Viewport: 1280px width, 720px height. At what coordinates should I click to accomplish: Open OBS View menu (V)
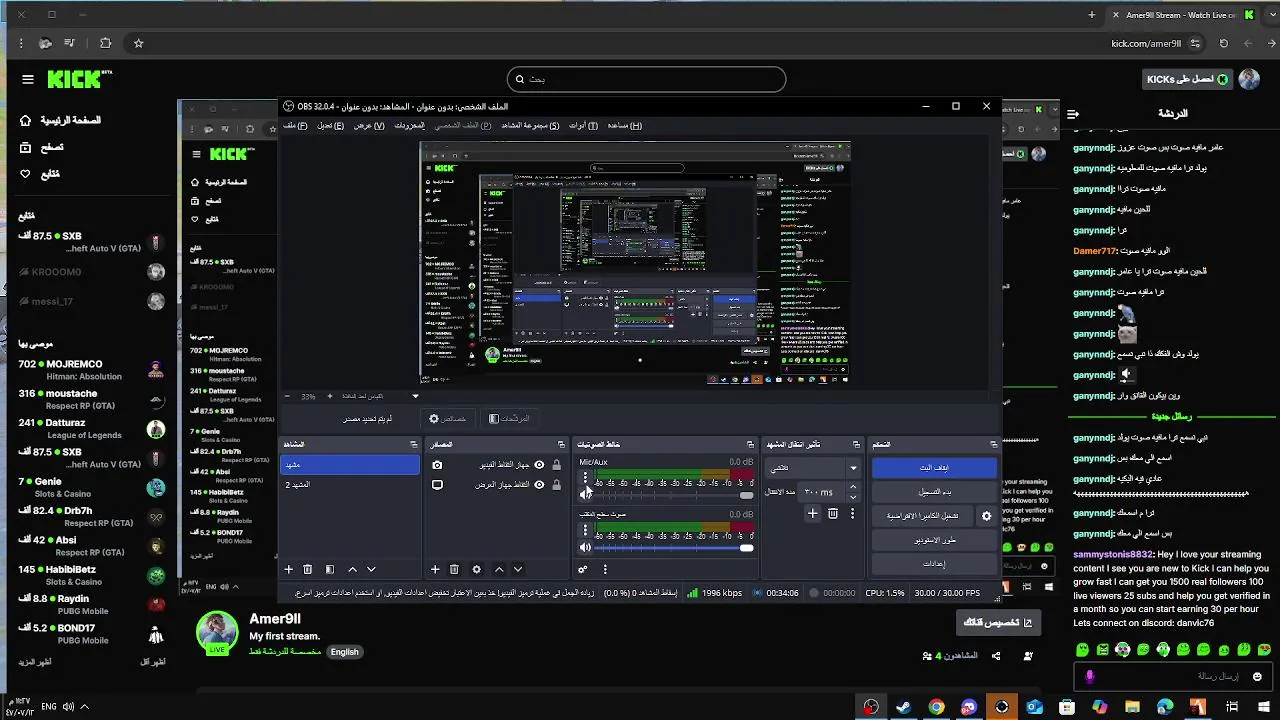369,126
